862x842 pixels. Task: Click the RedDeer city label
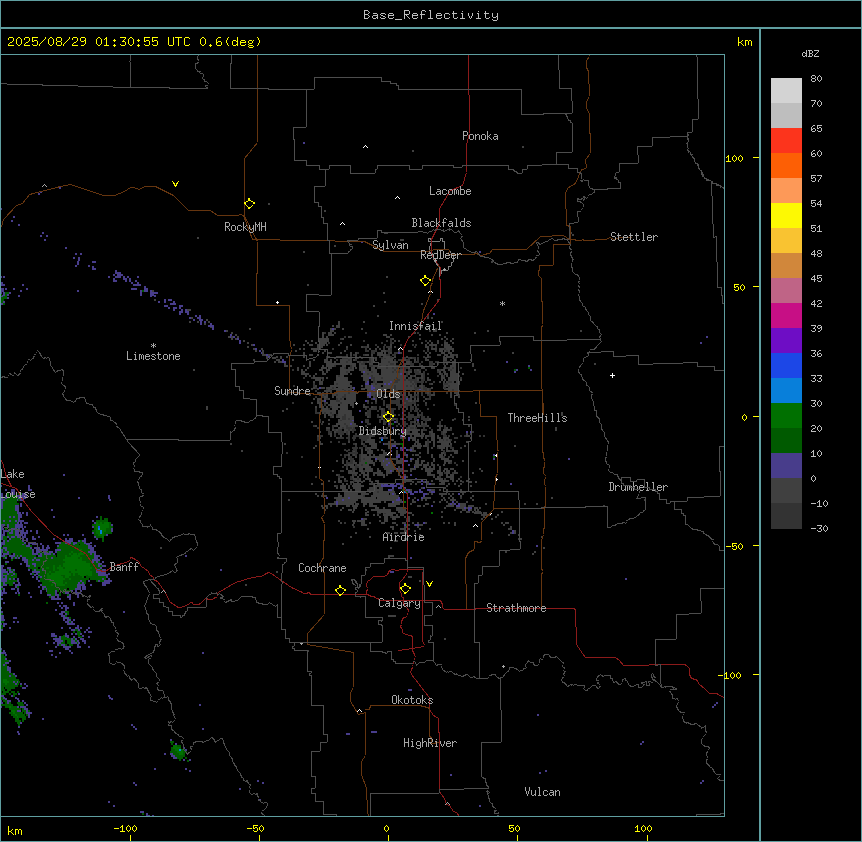[x=440, y=255]
